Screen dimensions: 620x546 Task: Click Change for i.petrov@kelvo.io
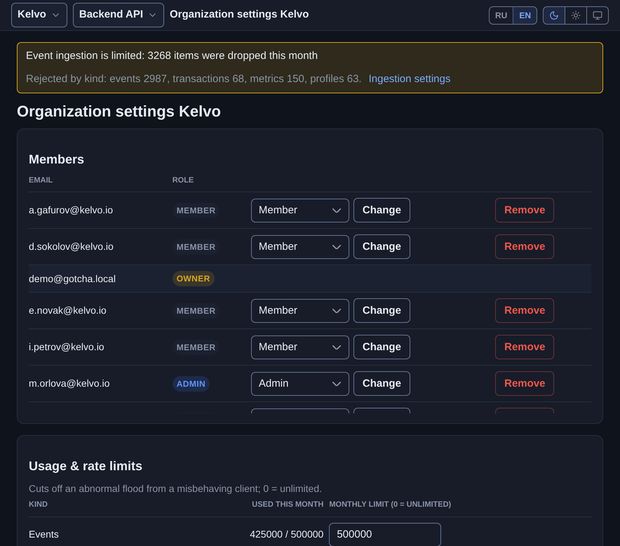tap(382, 347)
